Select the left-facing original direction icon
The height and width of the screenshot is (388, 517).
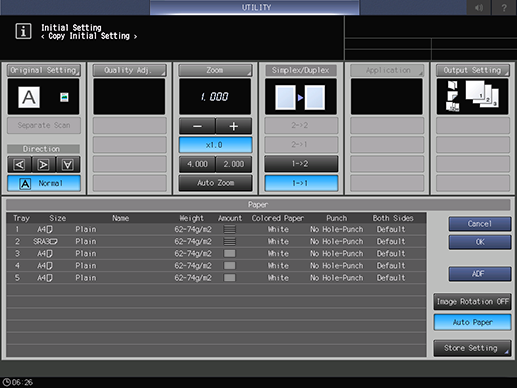(20, 165)
